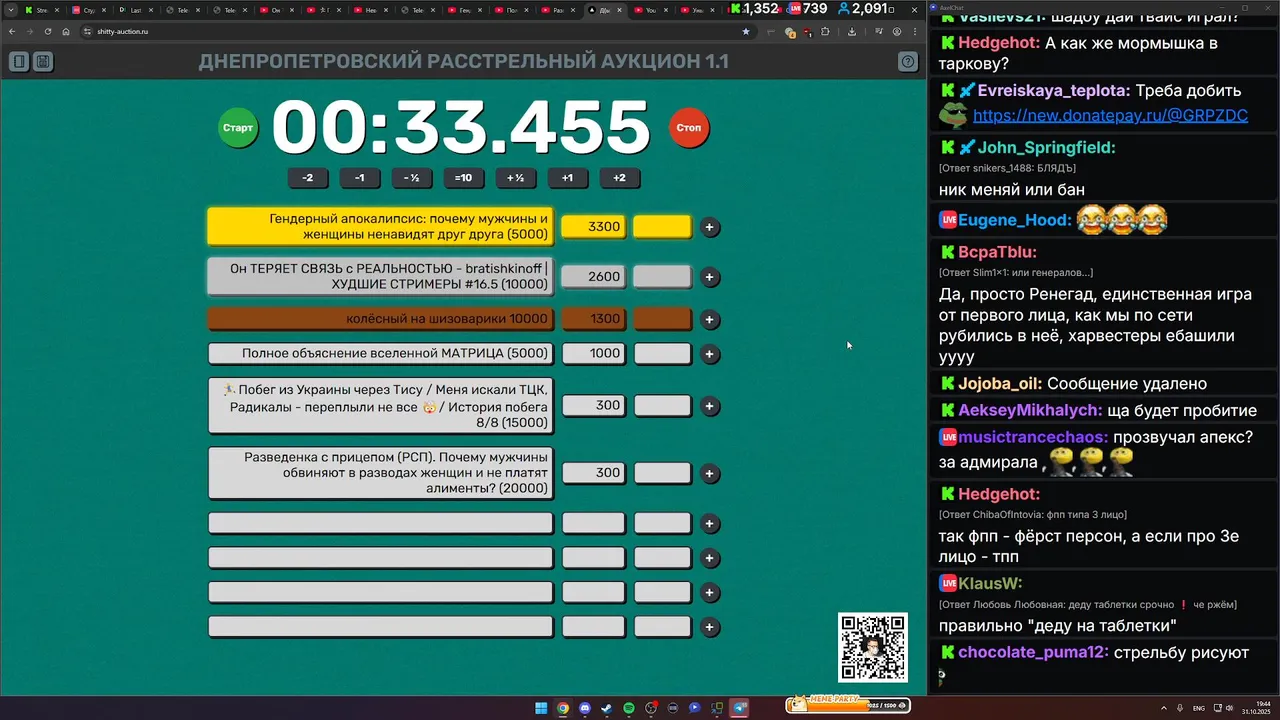Click the brown add-amount field beside 1300
The width and height of the screenshot is (1280, 720).
tap(662, 319)
